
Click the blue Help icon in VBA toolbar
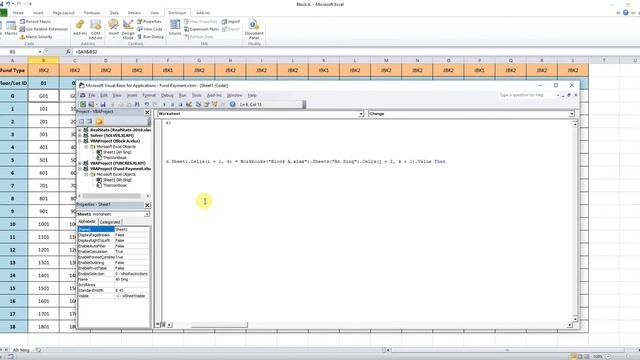pos(232,104)
